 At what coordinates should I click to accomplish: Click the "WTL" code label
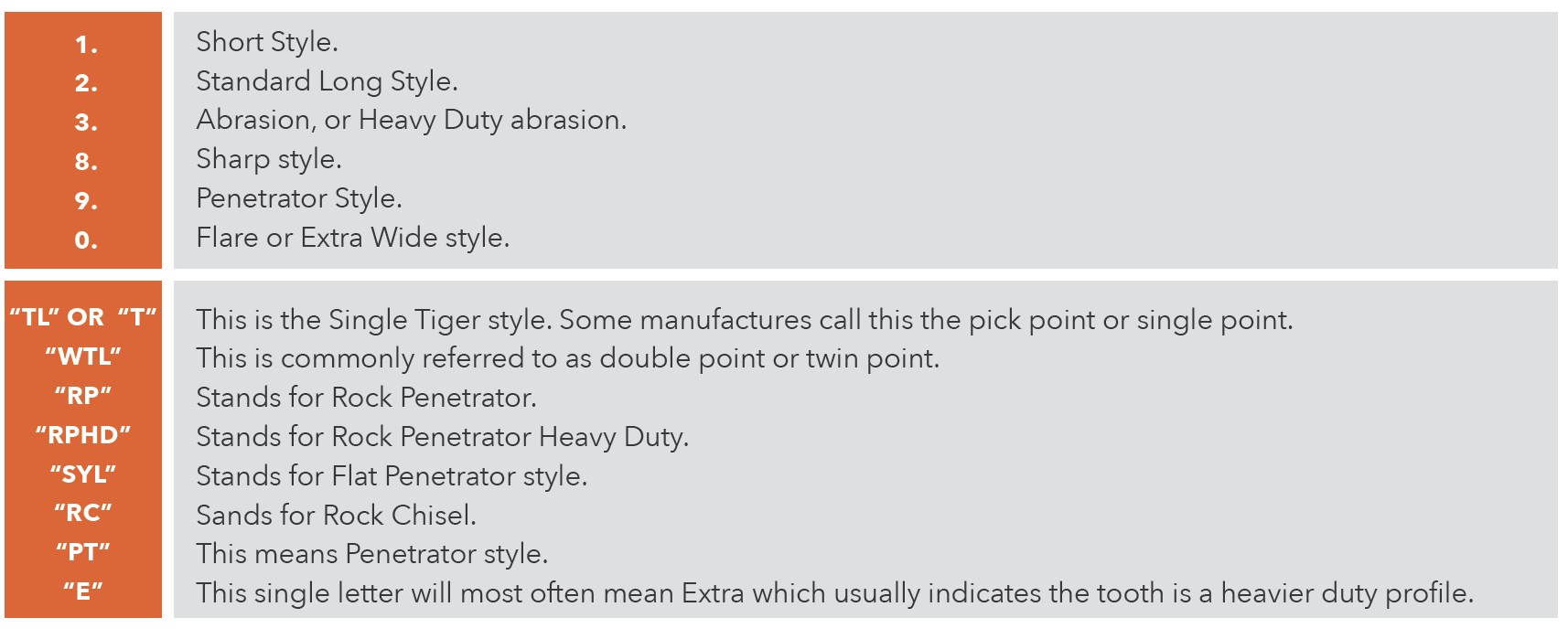pos(83,357)
